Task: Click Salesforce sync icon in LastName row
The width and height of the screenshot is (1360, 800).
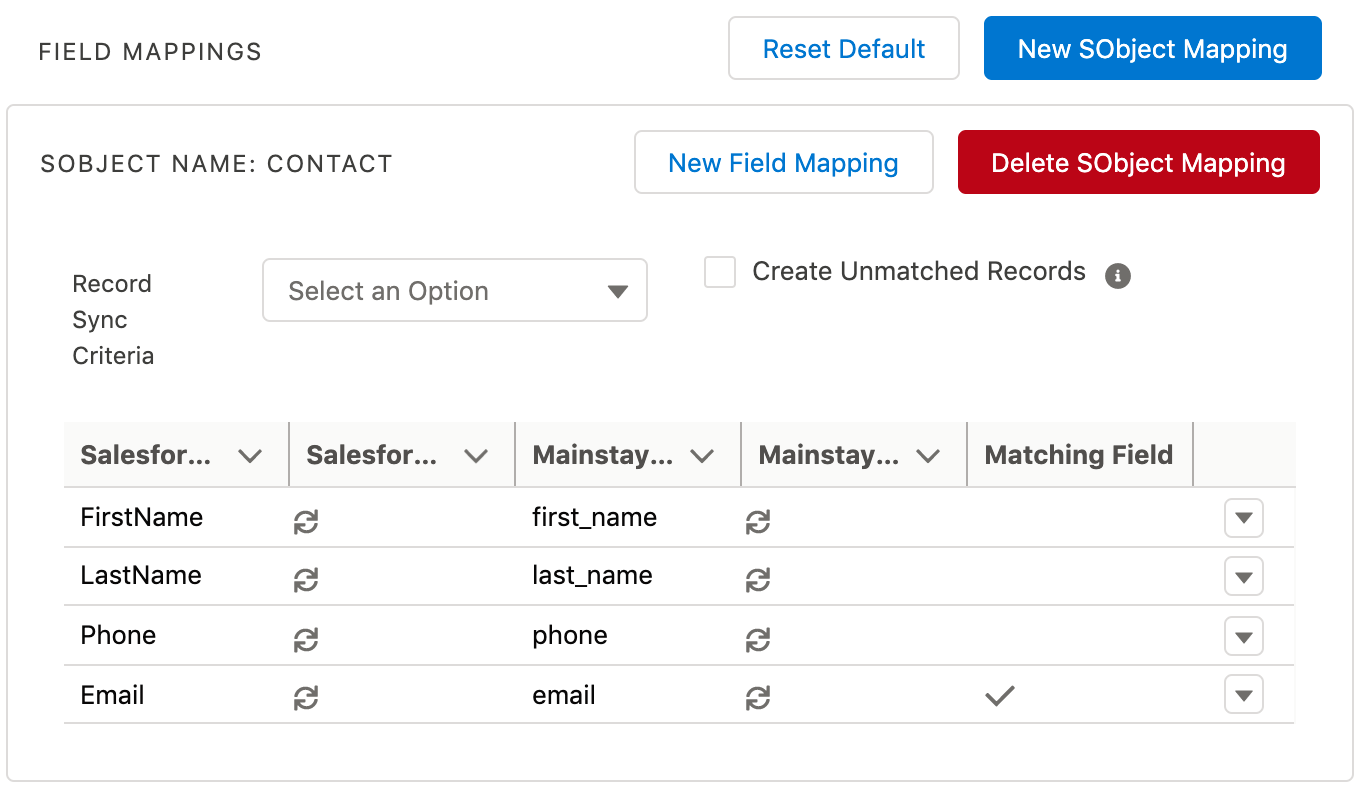Action: coord(306,579)
